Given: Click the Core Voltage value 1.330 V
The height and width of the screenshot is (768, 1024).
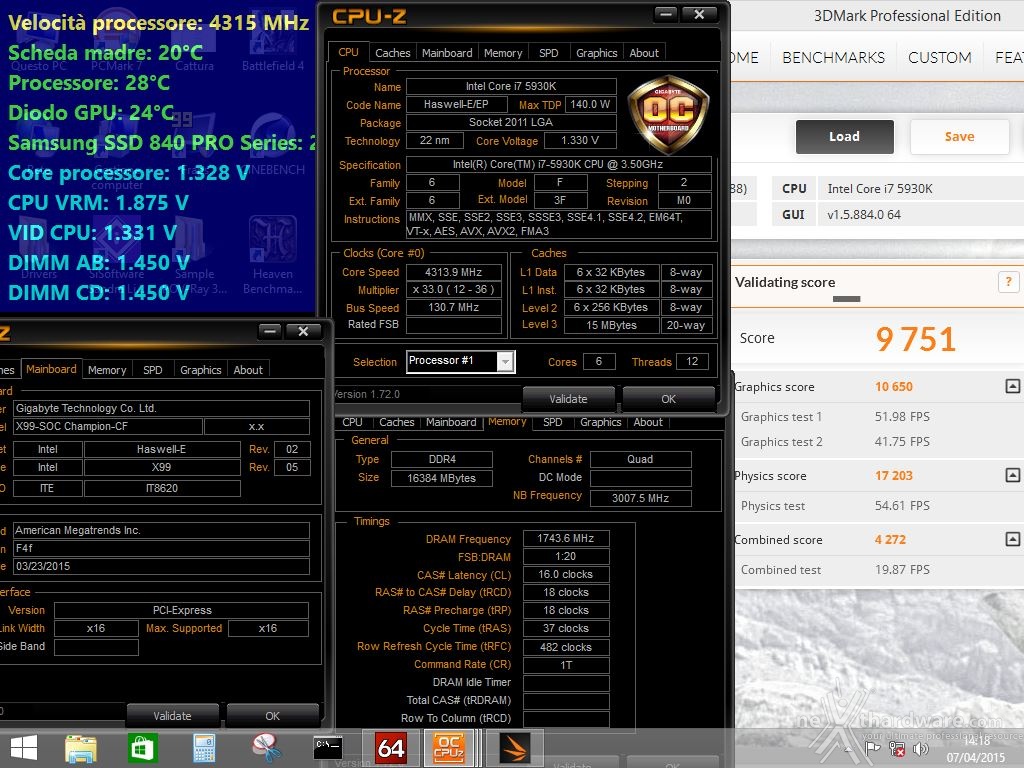Looking at the screenshot, I should pos(579,140).
